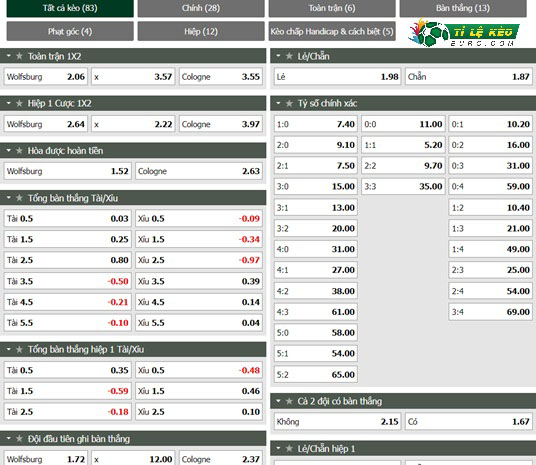Collapse Tổng bàn thắng hiệp 1 Tài/Xỉu arrow
Viewport: 536px width, 465px height.
pos(9,349)
